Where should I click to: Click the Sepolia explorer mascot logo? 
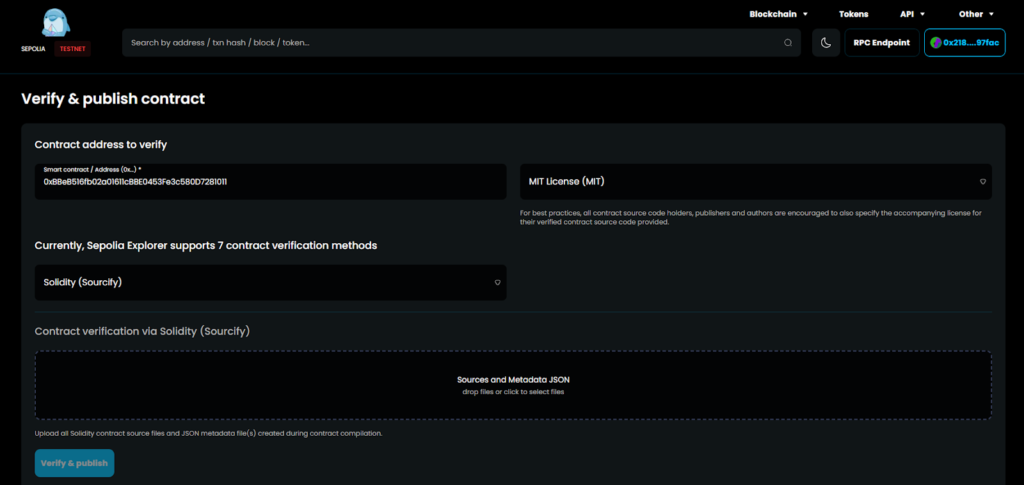[56, 22]
